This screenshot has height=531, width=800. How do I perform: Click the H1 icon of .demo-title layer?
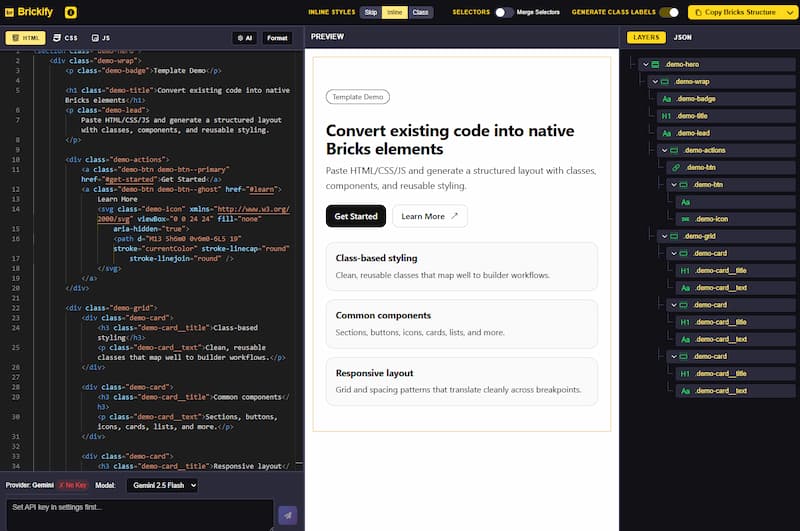[x=666, y=116]
